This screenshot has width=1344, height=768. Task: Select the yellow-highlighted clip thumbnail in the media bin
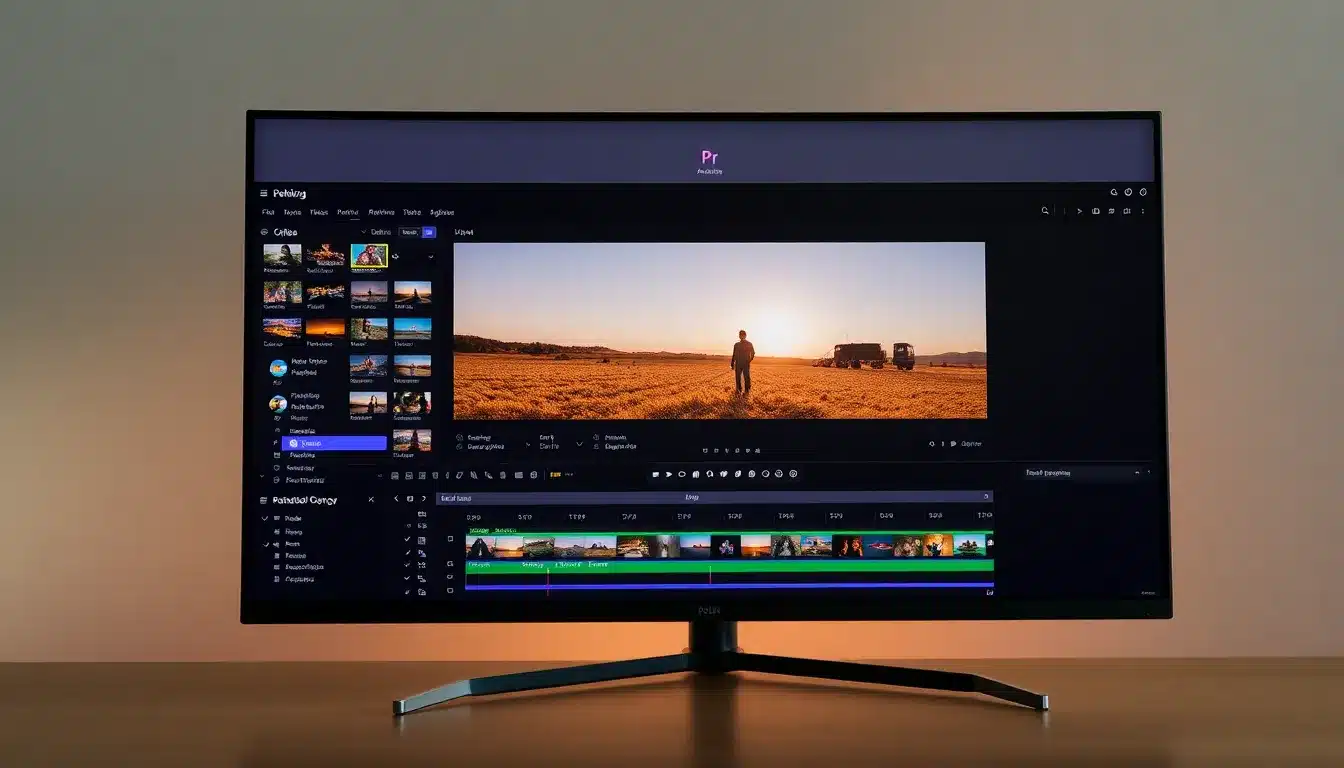click(370, 255)
